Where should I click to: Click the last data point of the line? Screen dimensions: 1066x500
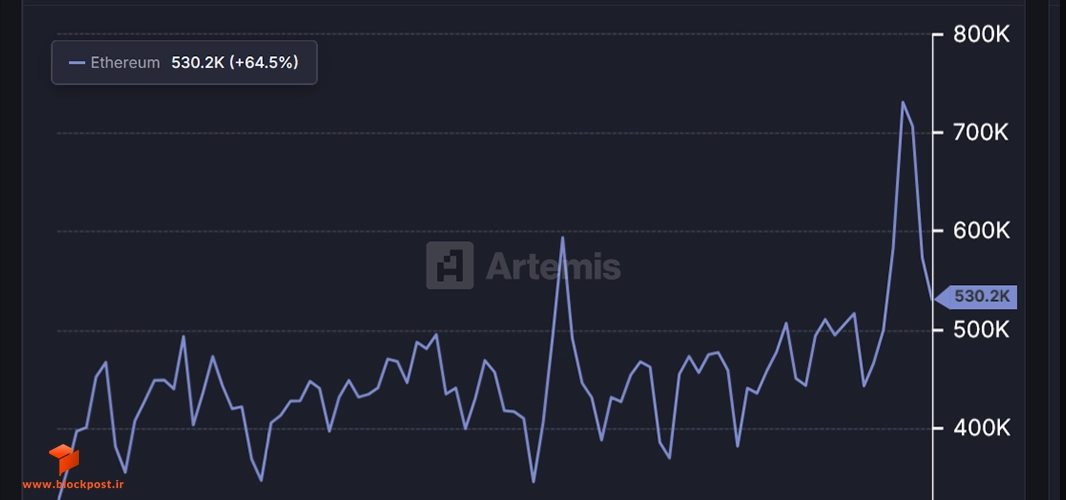(932, 299)
